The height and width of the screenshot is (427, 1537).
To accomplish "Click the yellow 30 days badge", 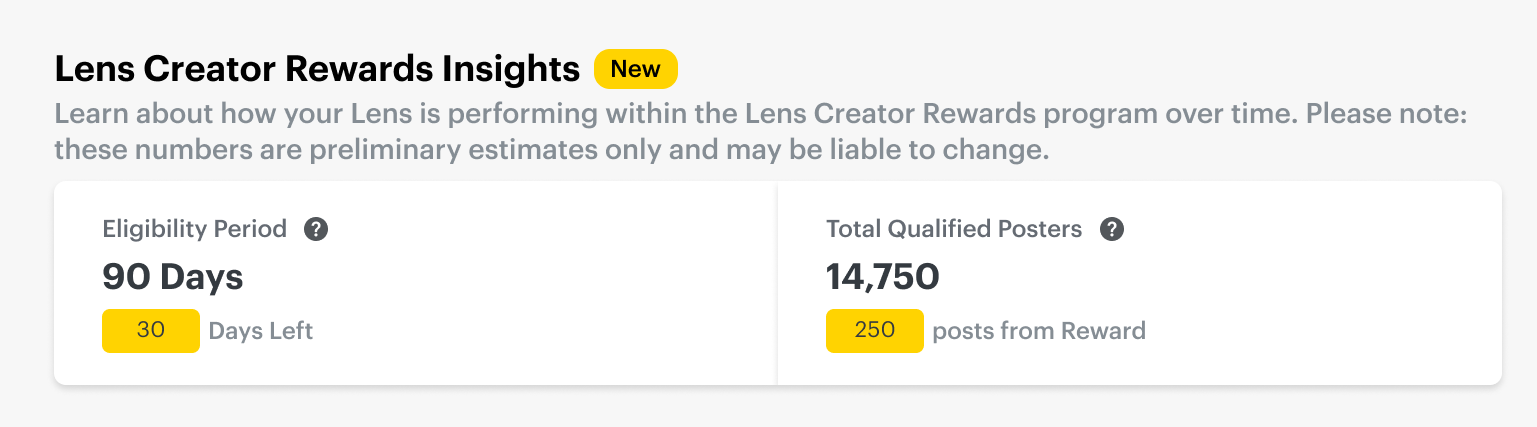I will tap(151, 331).
